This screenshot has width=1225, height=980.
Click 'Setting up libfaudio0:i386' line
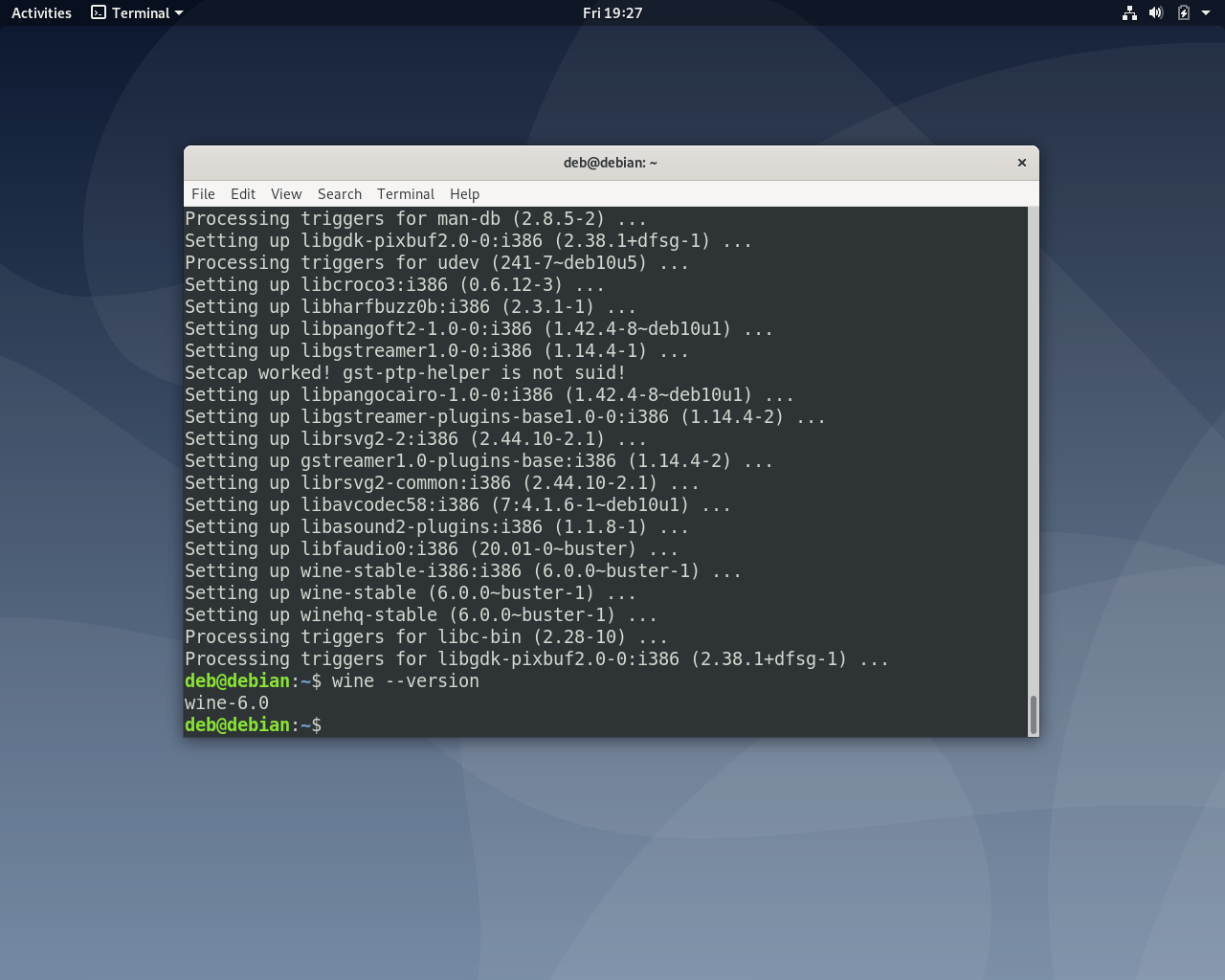click(432, 549)
